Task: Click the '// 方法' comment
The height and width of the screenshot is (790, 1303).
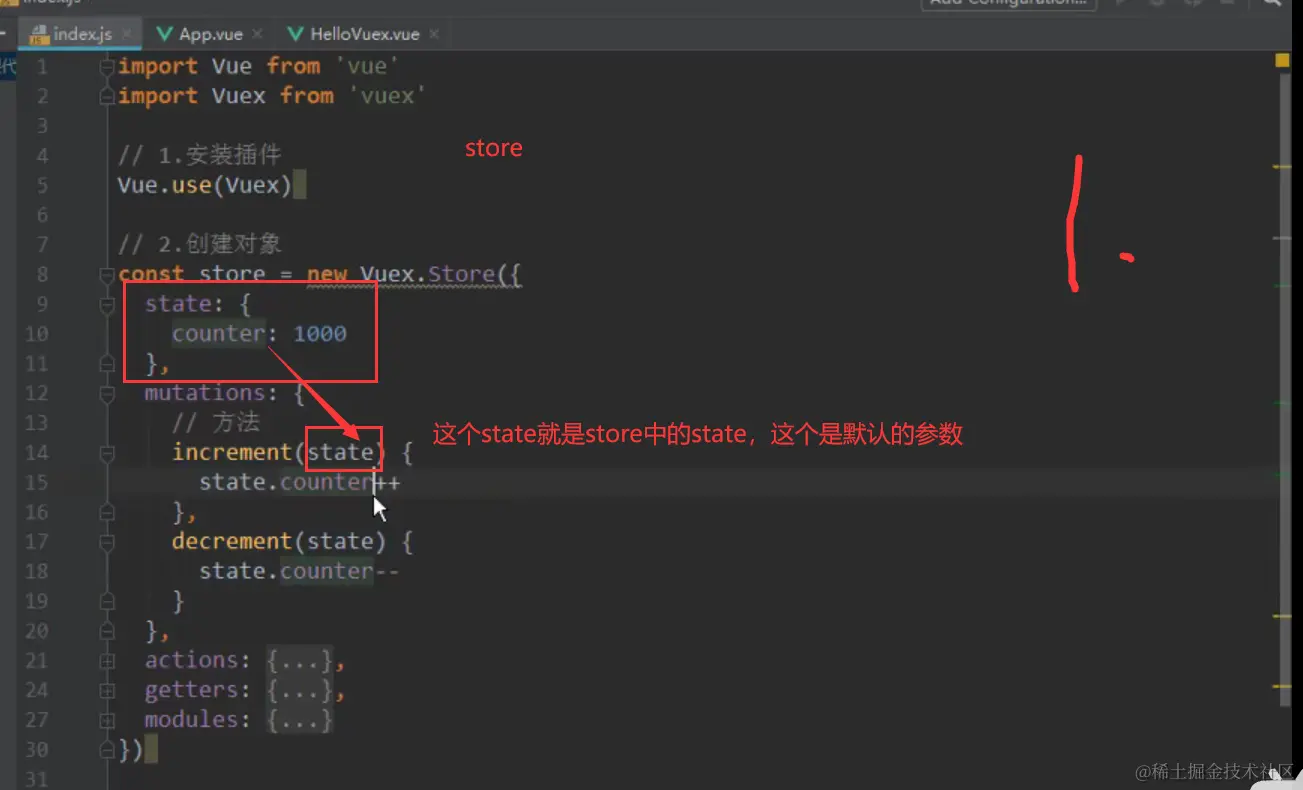Action: point(215,423)
